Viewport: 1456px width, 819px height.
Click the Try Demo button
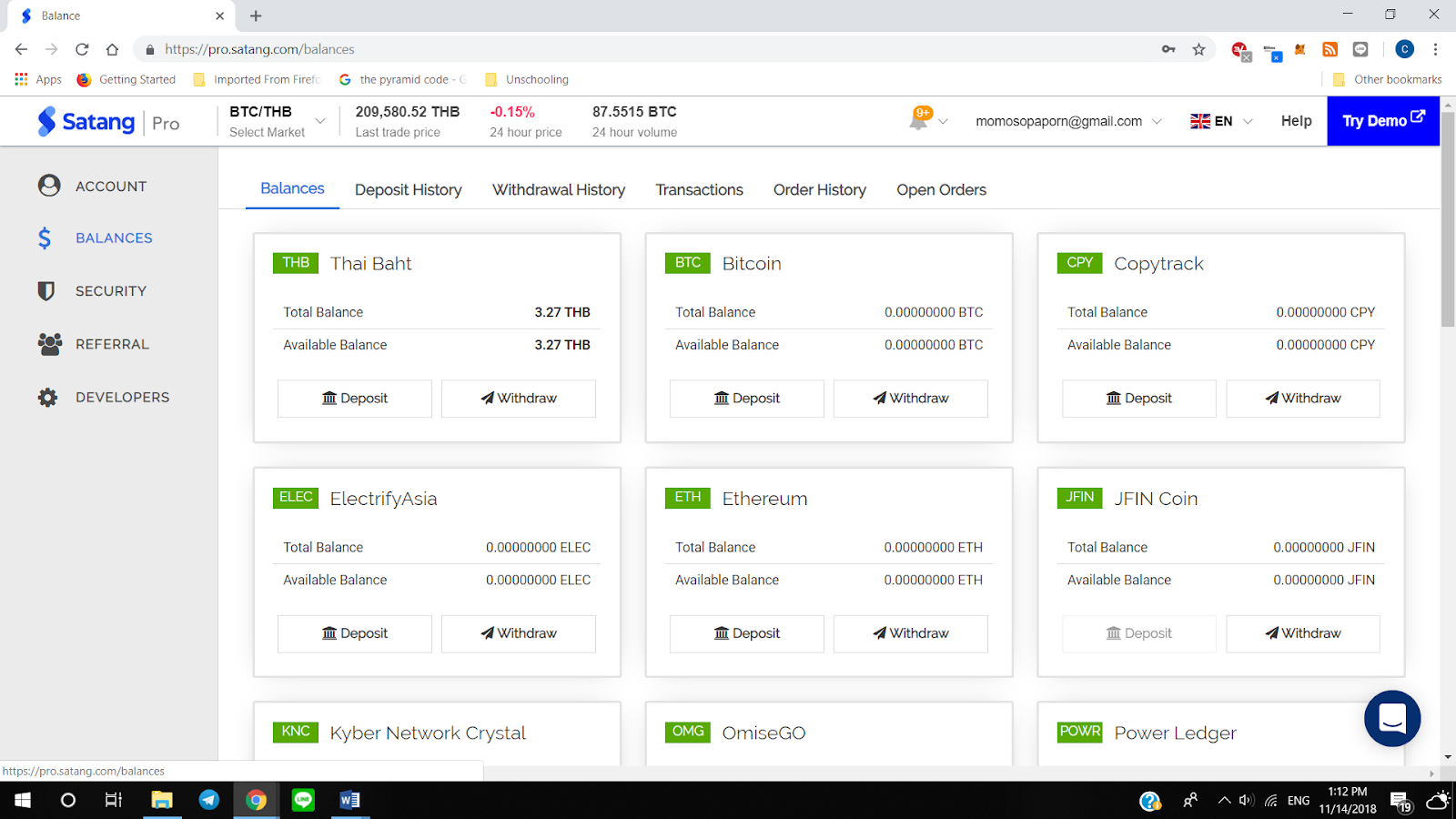[x=1383, y=121]
